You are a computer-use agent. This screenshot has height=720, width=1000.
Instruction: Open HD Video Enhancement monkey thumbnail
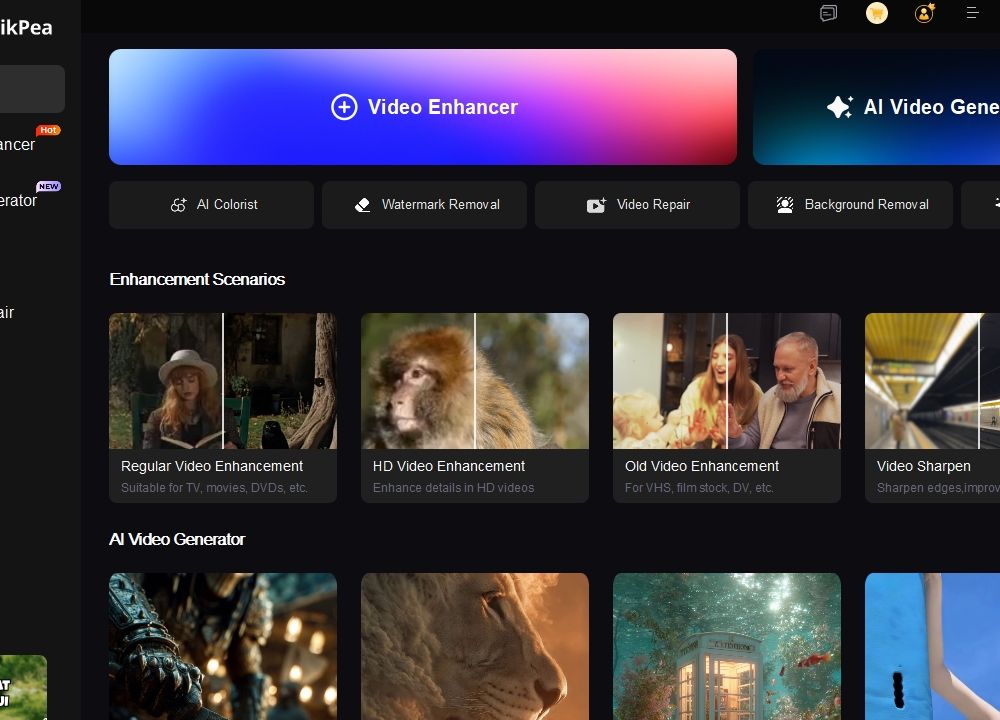click(x=474, y=381)
